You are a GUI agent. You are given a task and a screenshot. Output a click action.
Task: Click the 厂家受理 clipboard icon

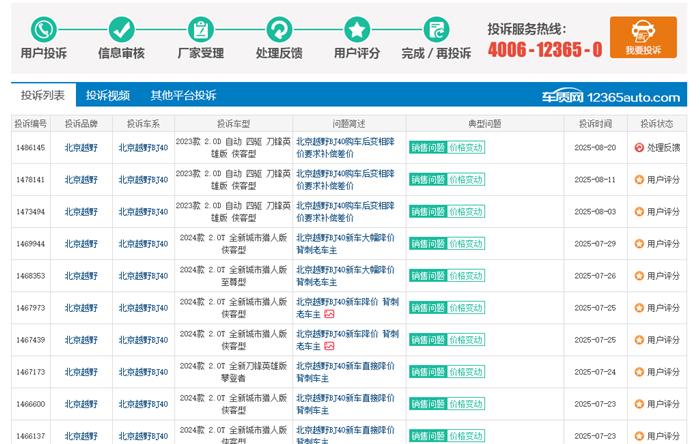click(x=200, y=28)
